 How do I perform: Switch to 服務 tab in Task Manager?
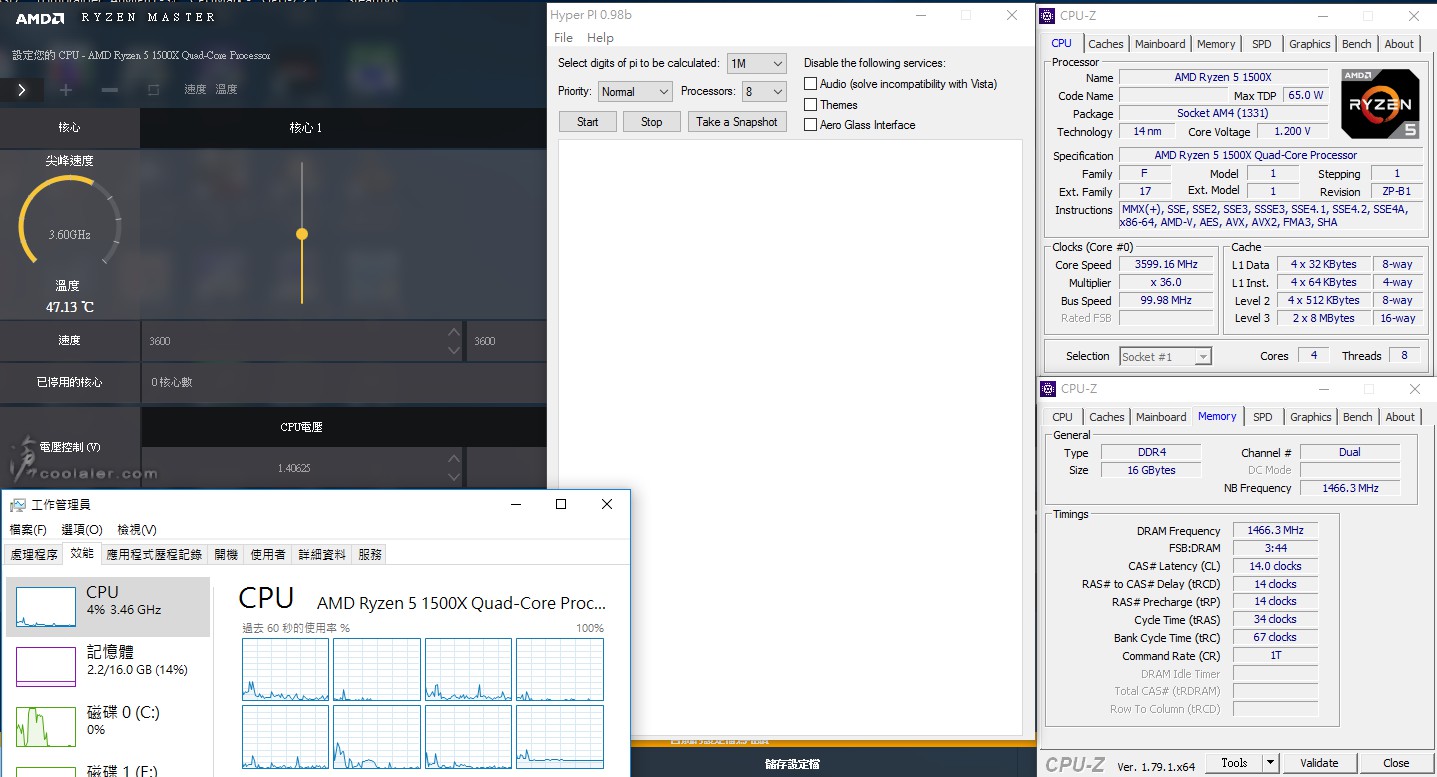(369, 554)
